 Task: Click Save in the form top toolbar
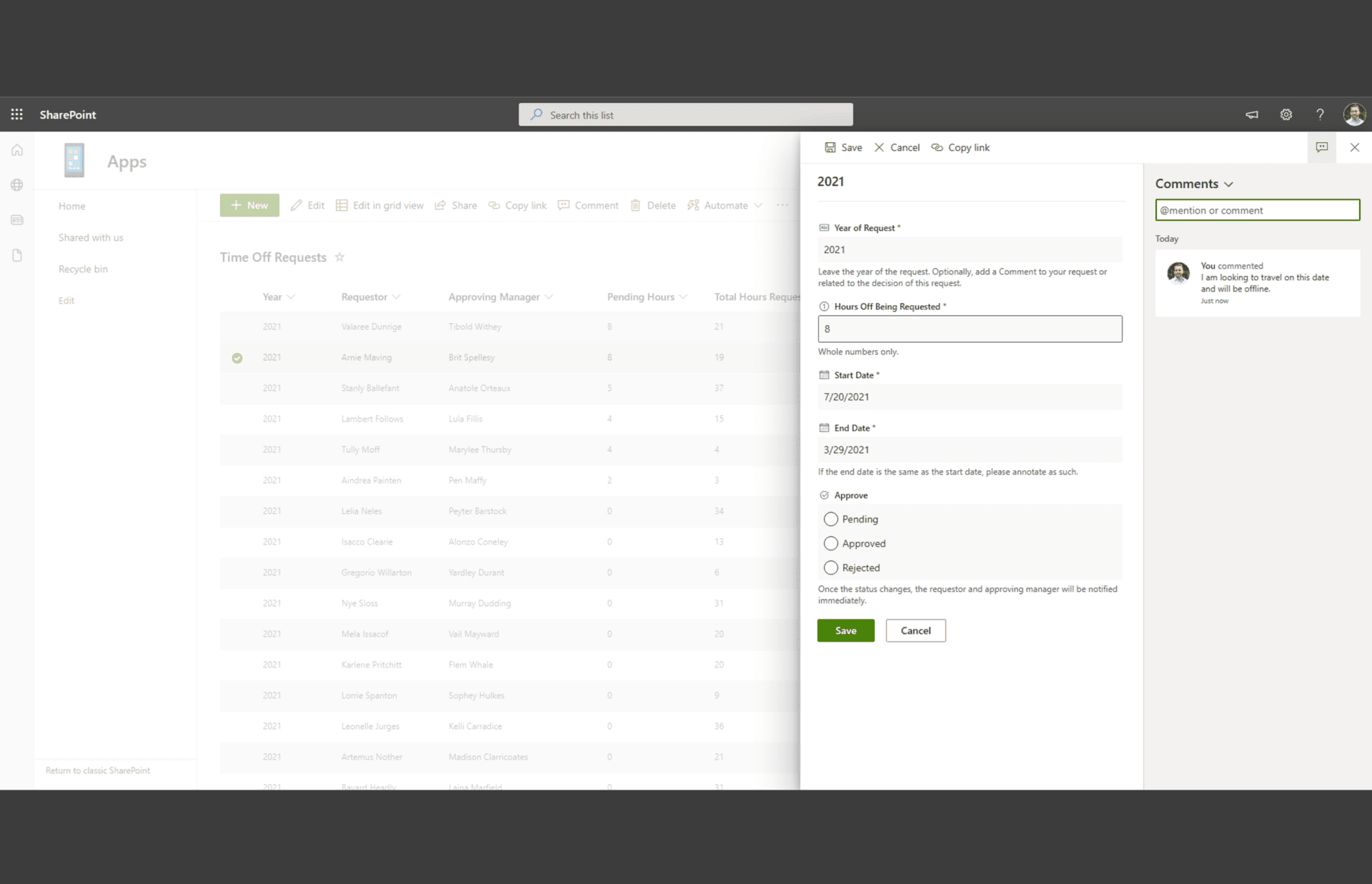point(843,147)
